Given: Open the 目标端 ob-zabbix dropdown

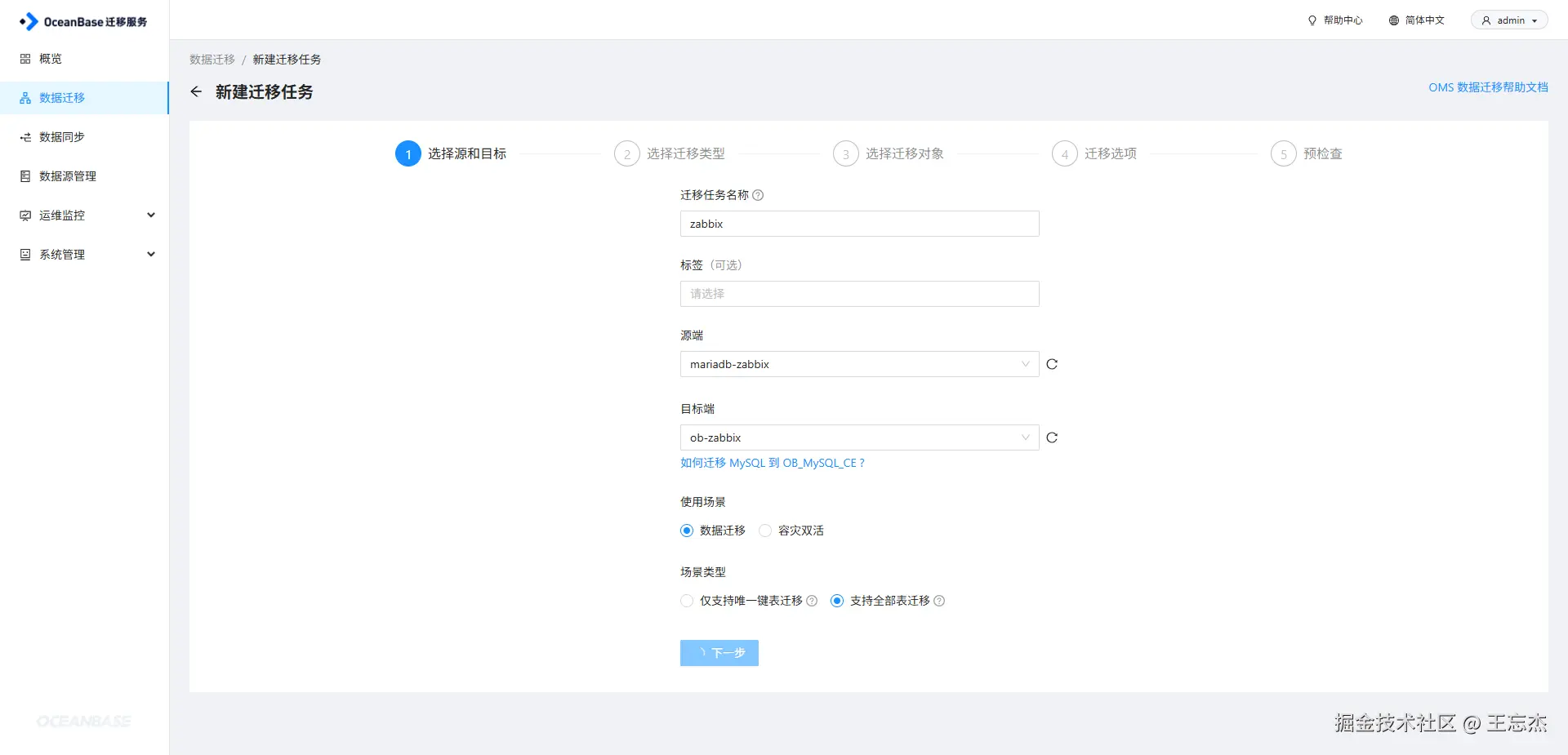Looking at the screenshot, I should tap(859, 437).
